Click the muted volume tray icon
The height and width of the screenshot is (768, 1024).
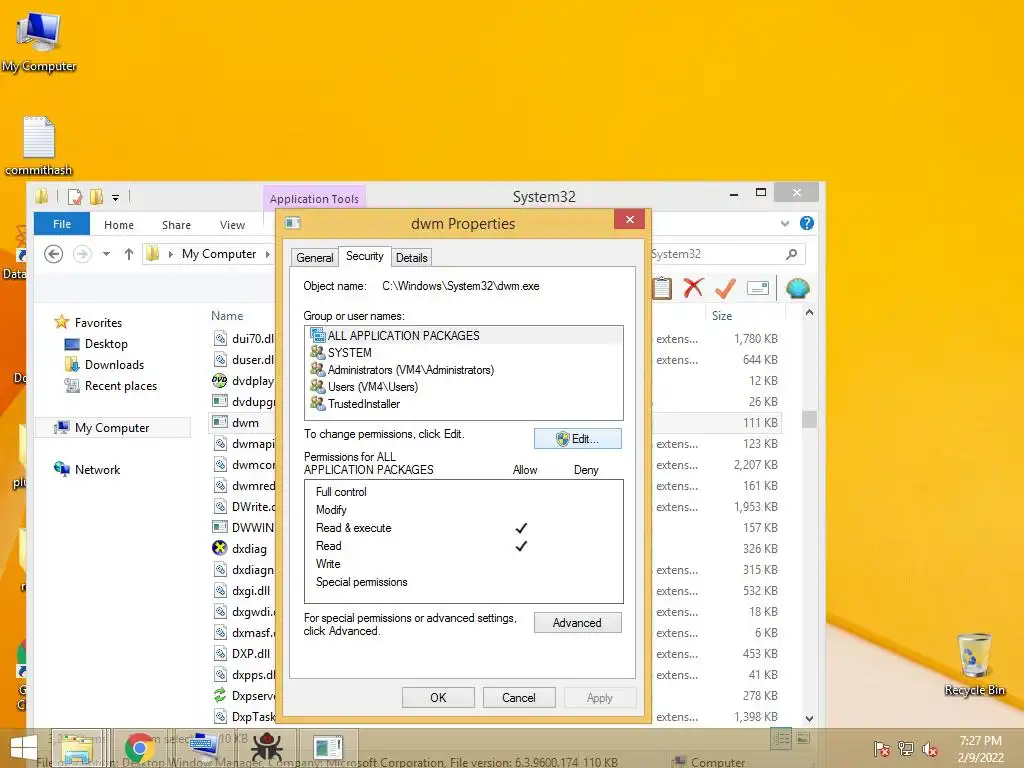click(x=930, y=749)
